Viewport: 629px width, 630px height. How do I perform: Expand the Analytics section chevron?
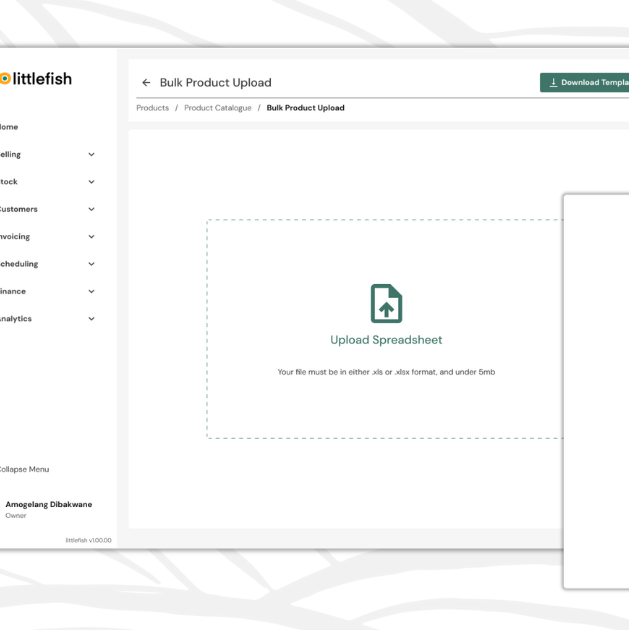92,319
